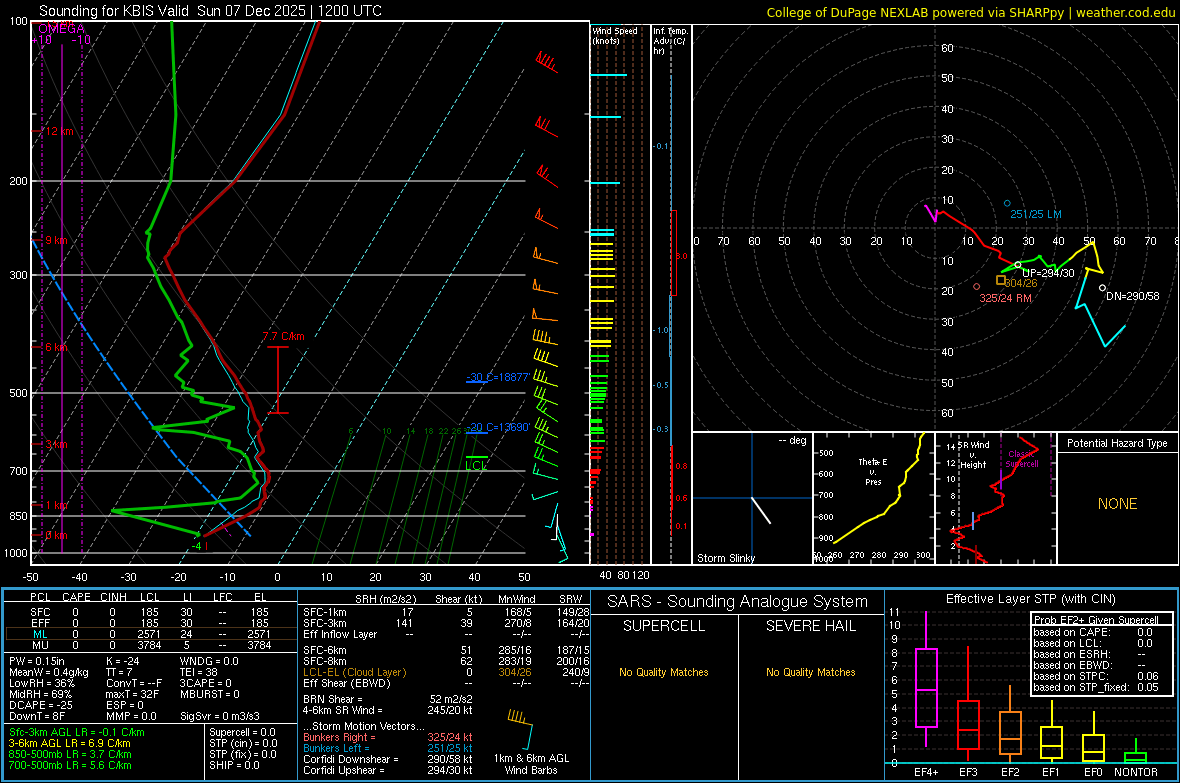
Task: Click the SigSvr = 0 m3/s3 value
Action: (220, 716)
